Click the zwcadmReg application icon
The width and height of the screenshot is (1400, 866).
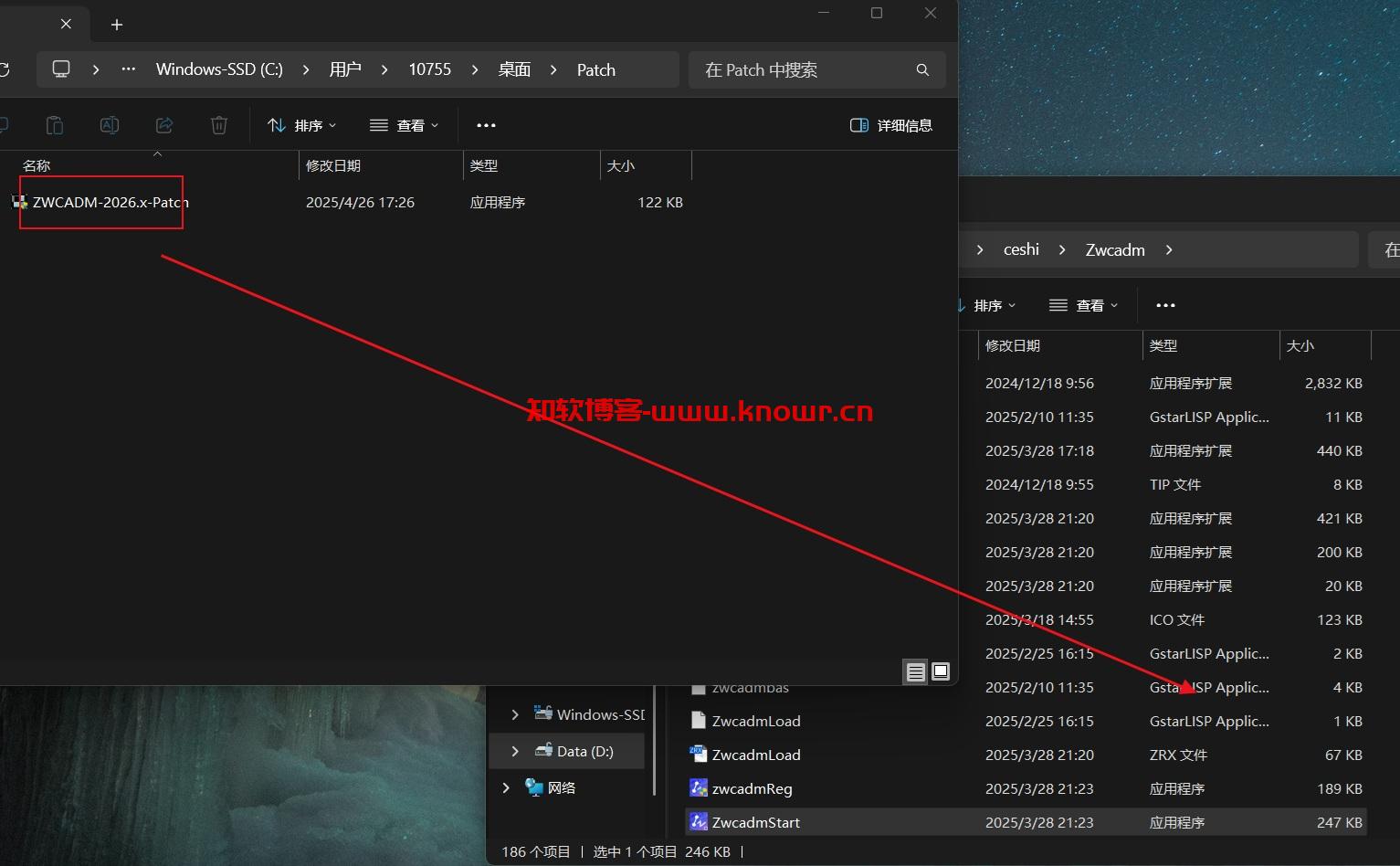pyautogui.click(x=699, y=788)
